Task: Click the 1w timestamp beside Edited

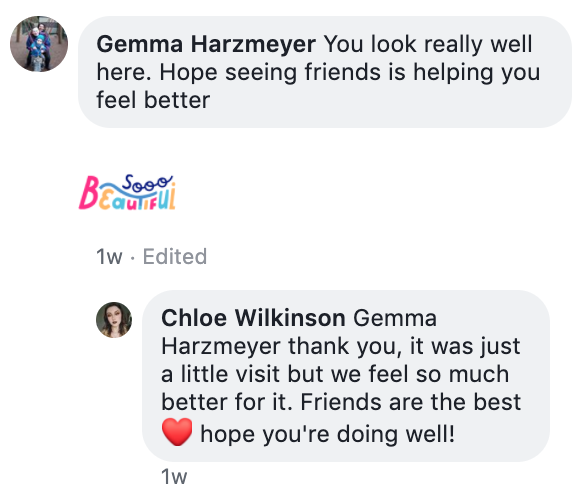Action: pyautogui.click(x=109, y=257)
